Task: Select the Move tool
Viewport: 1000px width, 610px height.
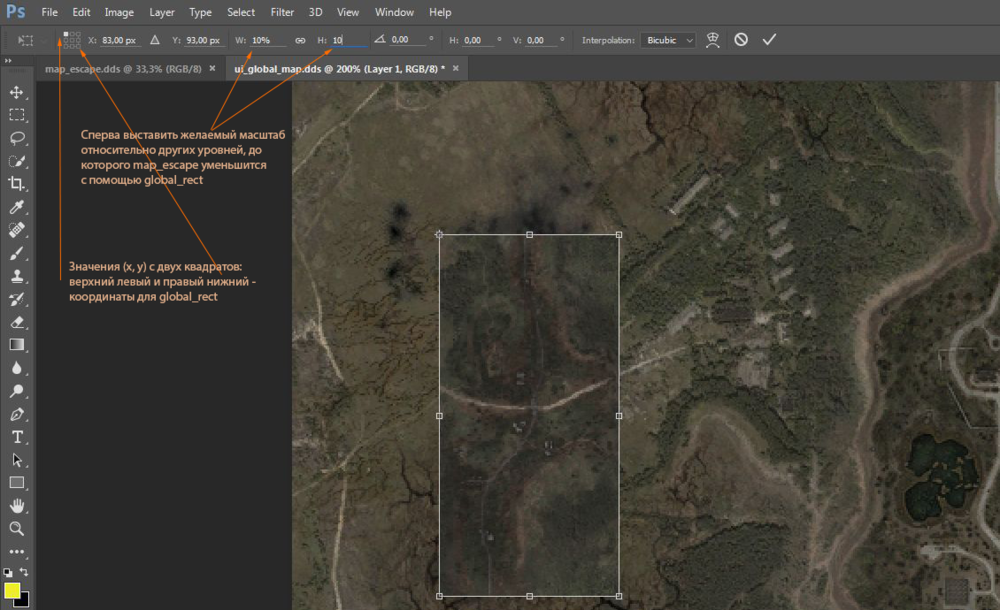Action: pyautogui.click(x=17, y=93)
